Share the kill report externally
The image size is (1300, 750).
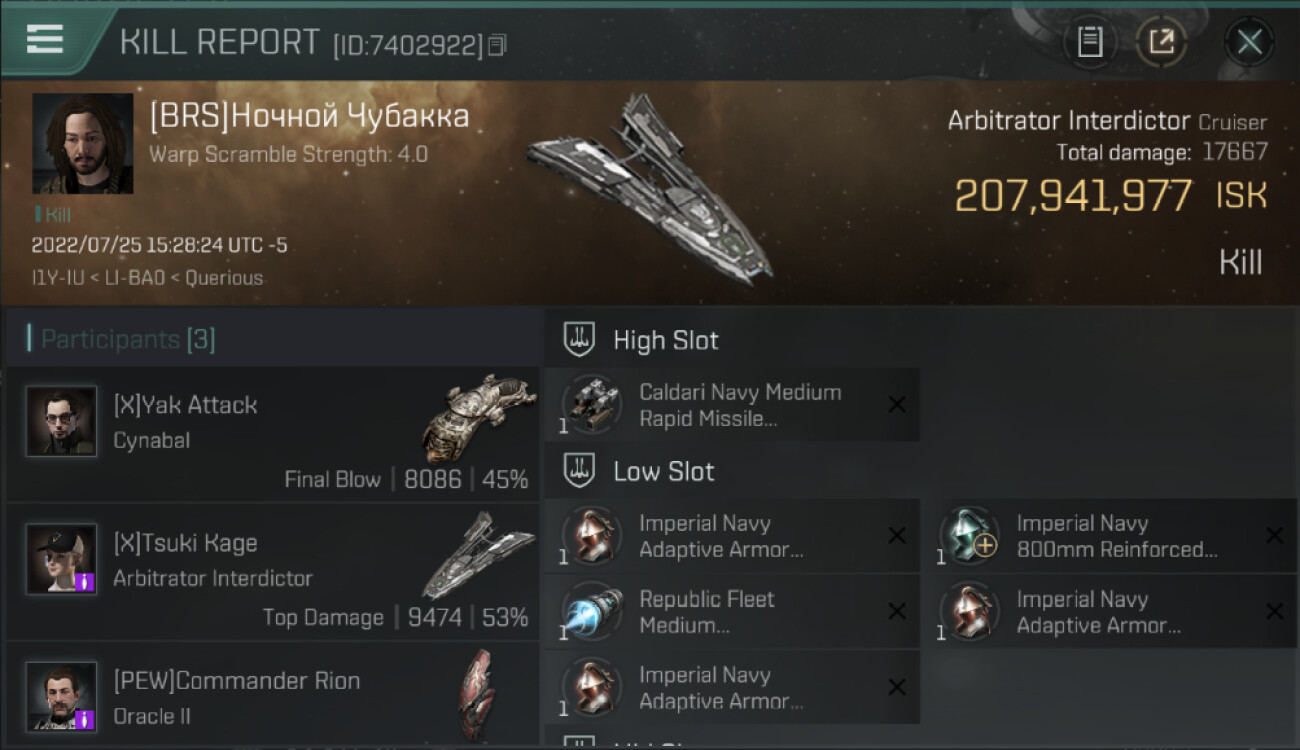pos(1161,42)
